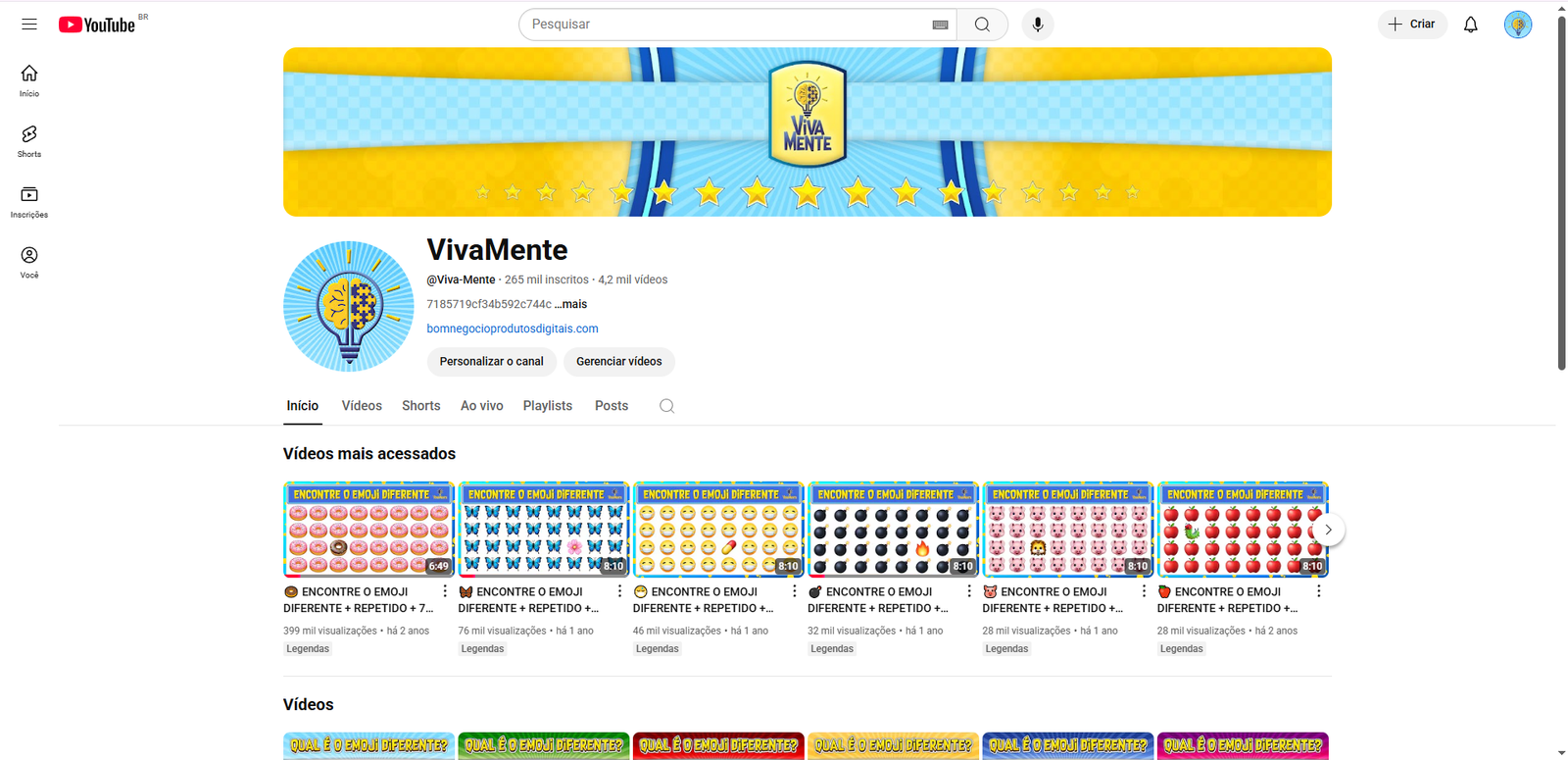Switch to the Vídeos tab
Image resolution: width=1568 pixels, height=760 pixels.
pos(362,406)
